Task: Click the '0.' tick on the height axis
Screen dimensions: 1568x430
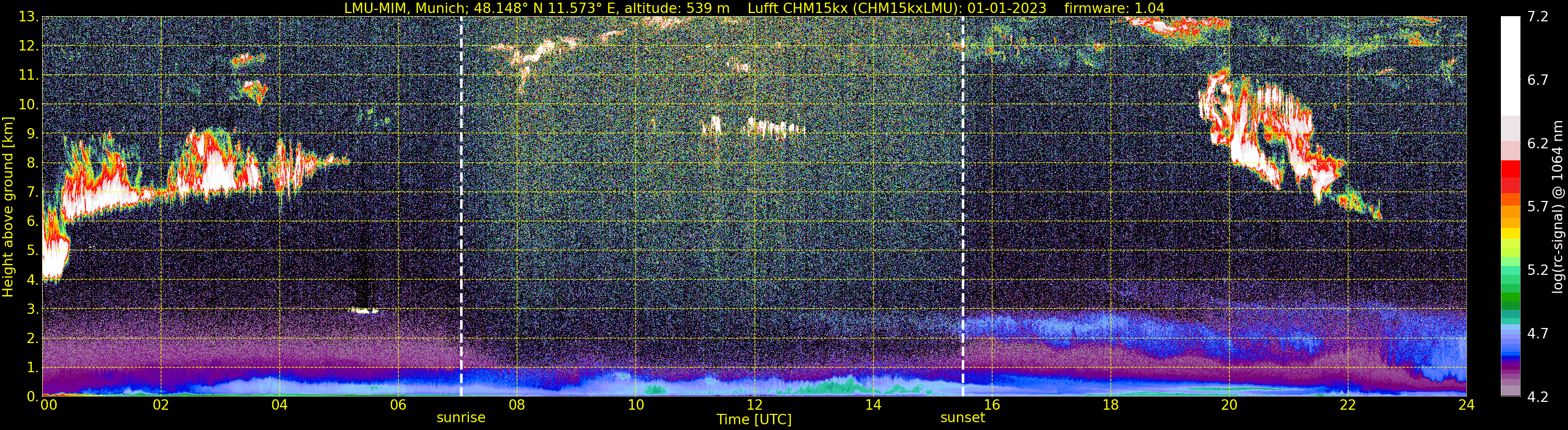Action: pos(32,397)
